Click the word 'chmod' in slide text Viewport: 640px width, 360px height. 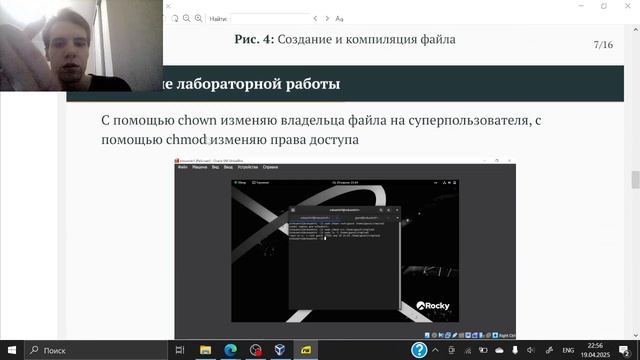coord(186,140)
